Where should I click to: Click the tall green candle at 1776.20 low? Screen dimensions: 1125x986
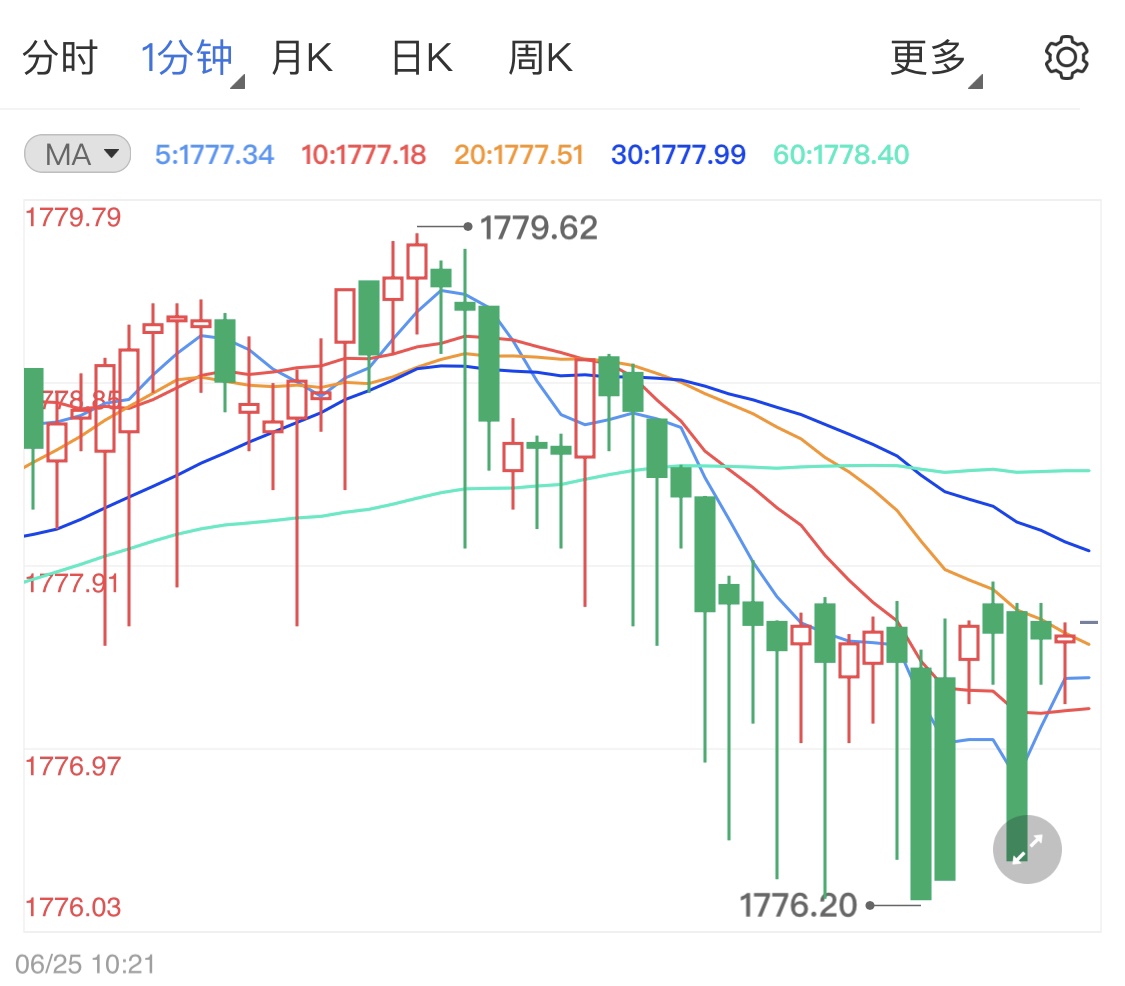click(x=921, y=782)
